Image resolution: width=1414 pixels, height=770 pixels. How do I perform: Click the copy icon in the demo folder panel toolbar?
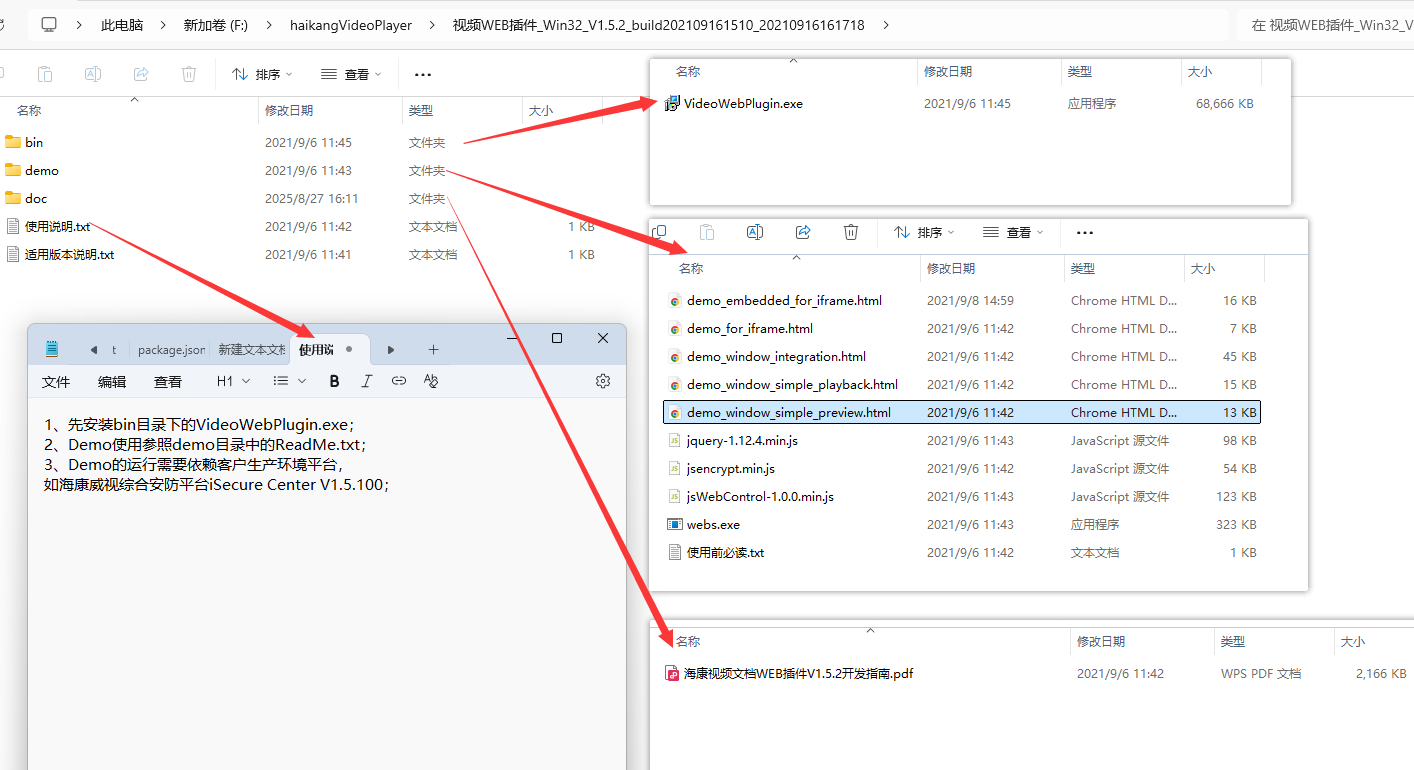coord(659,232)
